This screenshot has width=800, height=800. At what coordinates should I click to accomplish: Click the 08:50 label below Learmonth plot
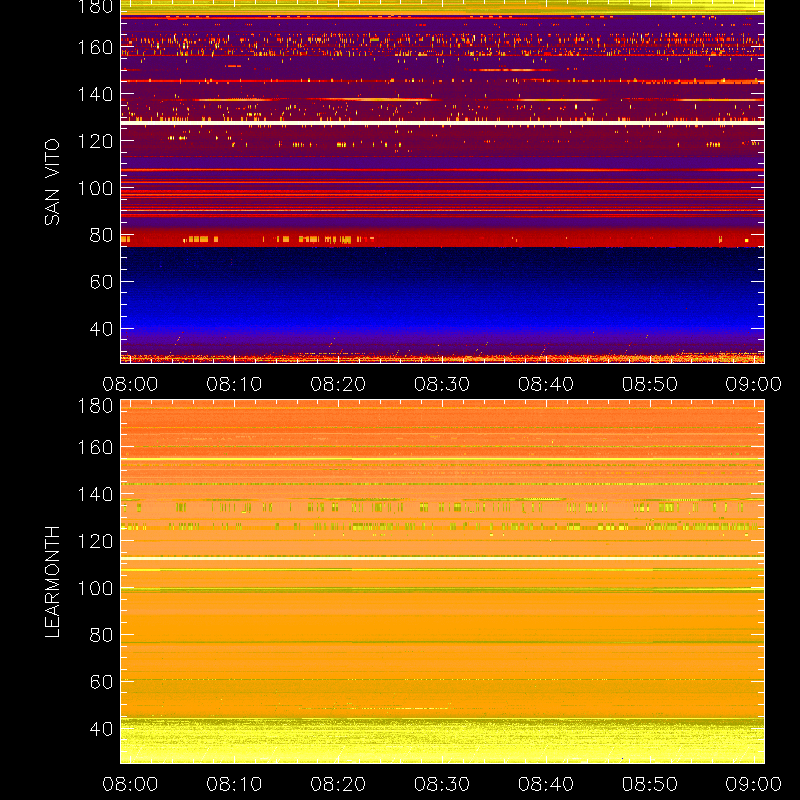point(649,784)
